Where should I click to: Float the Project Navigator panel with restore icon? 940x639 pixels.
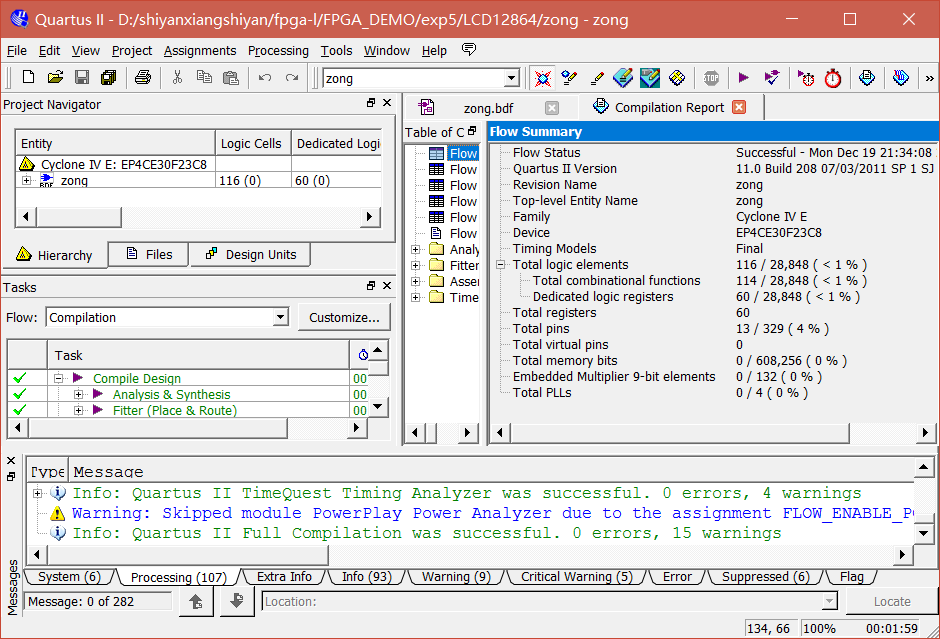370,103
